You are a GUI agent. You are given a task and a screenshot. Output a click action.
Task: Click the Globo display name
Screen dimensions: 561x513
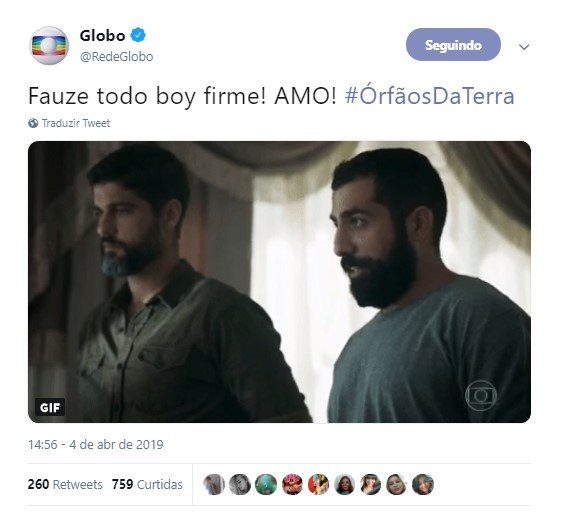pos(102,35)
